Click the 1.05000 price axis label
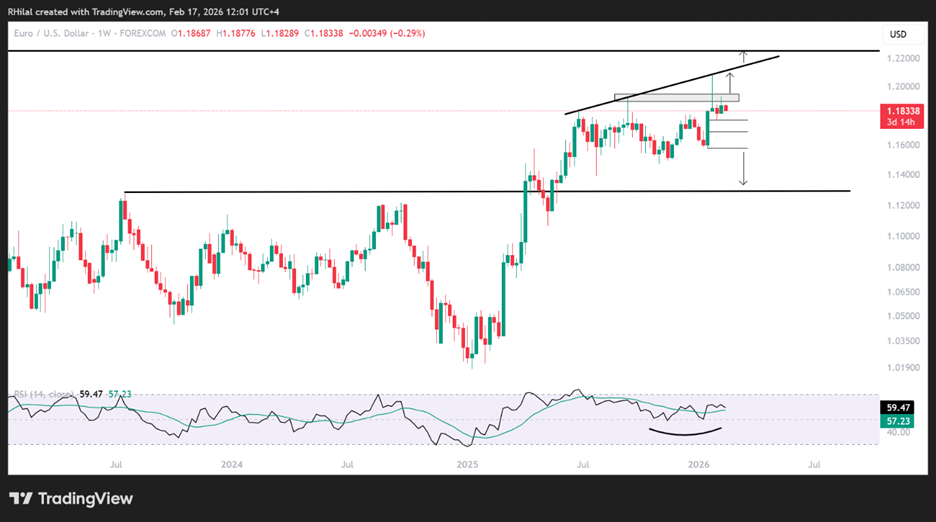 pos(903,315)
